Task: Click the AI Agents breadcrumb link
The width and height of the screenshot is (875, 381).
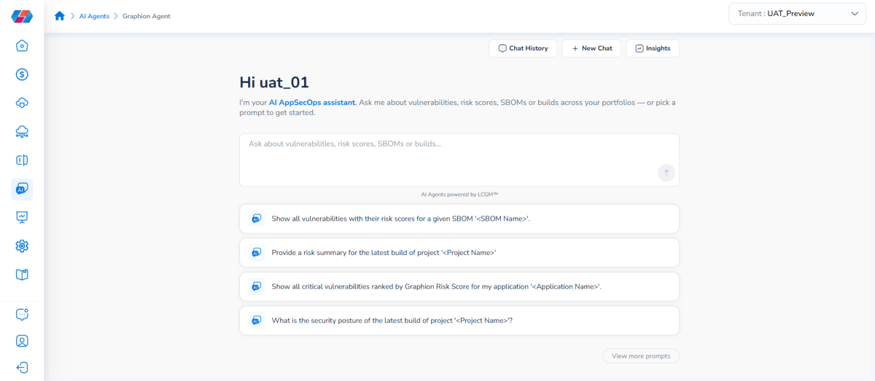Action: click(x=94, y=16)
